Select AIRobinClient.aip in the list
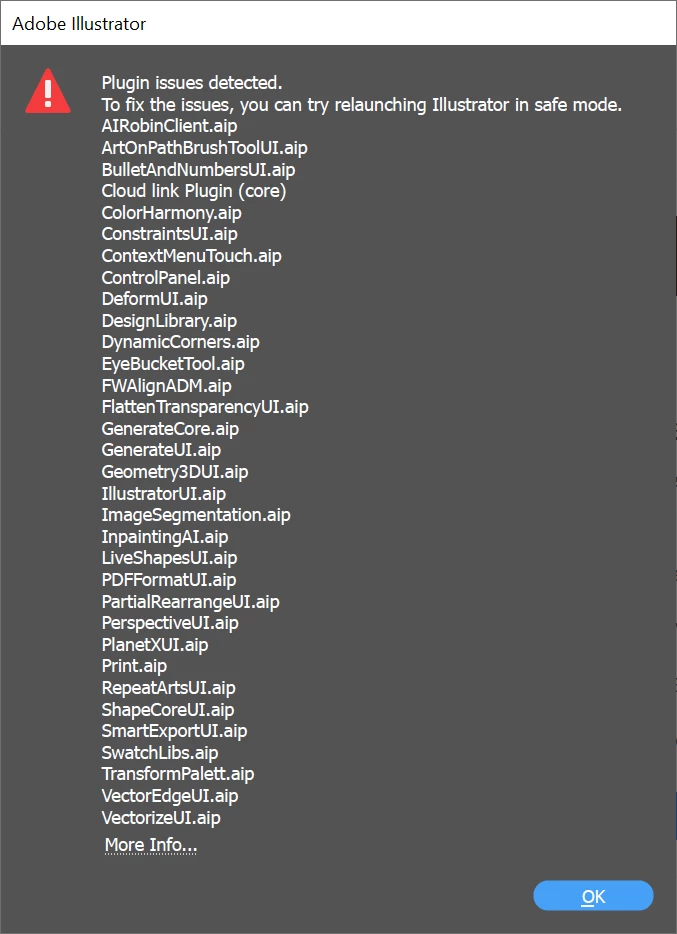The height and width of the screenshot is (934, 677). tap(170, 126)
